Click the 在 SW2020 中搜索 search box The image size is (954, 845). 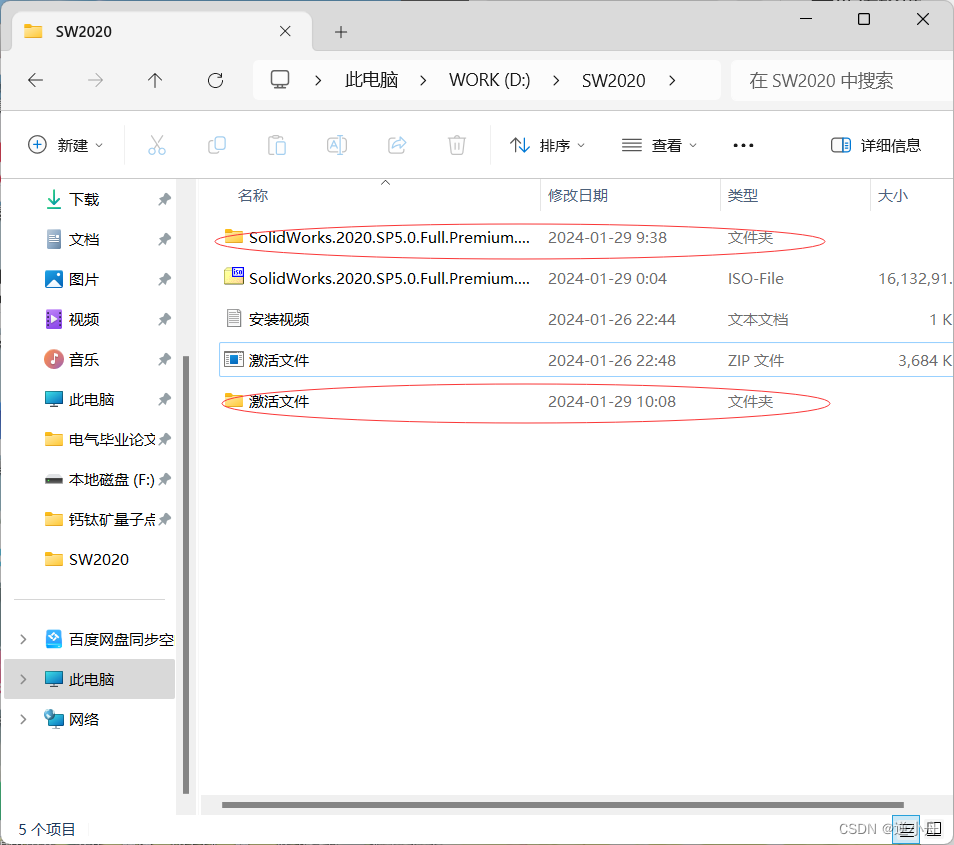(842, 80)
